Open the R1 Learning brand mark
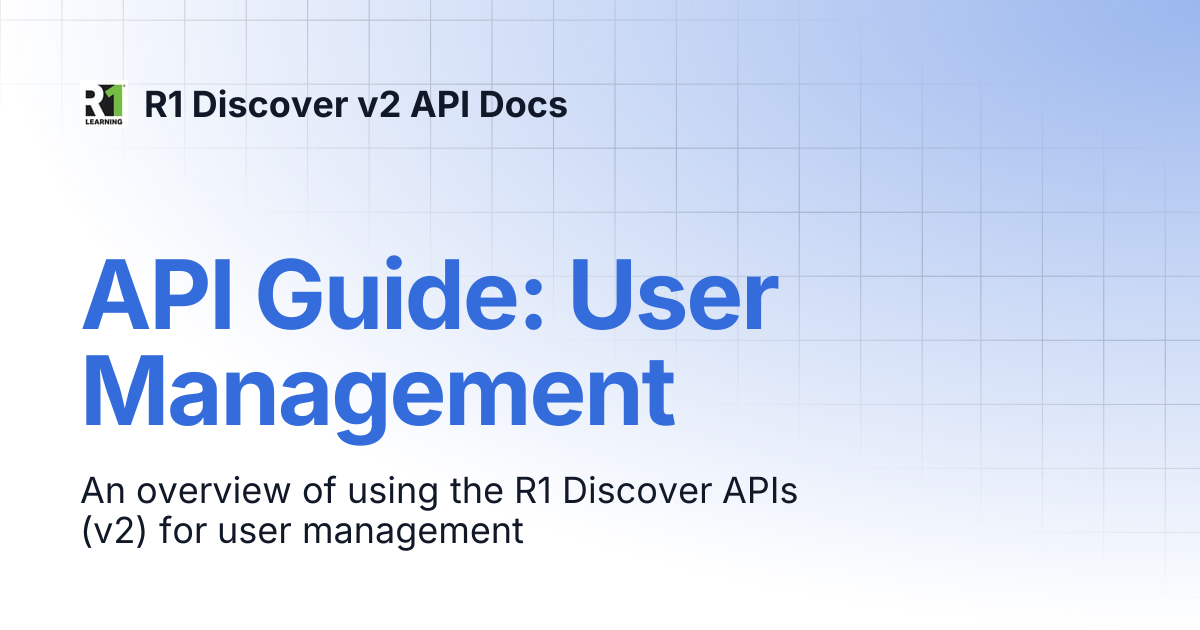This screenshot has height=630, width=1200. [104, 104]
